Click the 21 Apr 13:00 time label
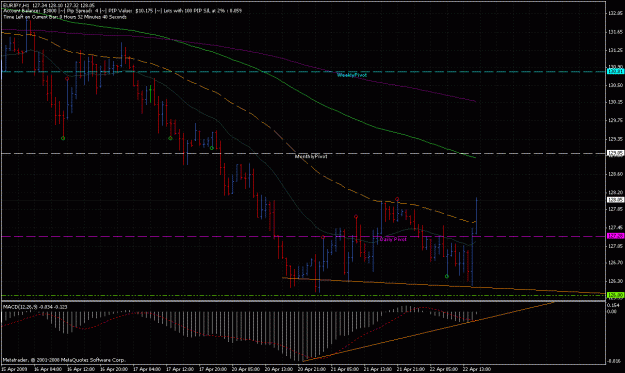Image resolution: width=625 pixels, height=373 pixels. coord(378,369)
